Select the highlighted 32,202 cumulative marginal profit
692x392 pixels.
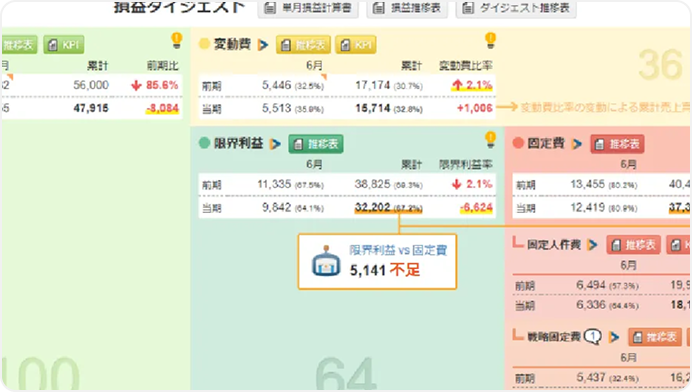(x=372, y=207)
